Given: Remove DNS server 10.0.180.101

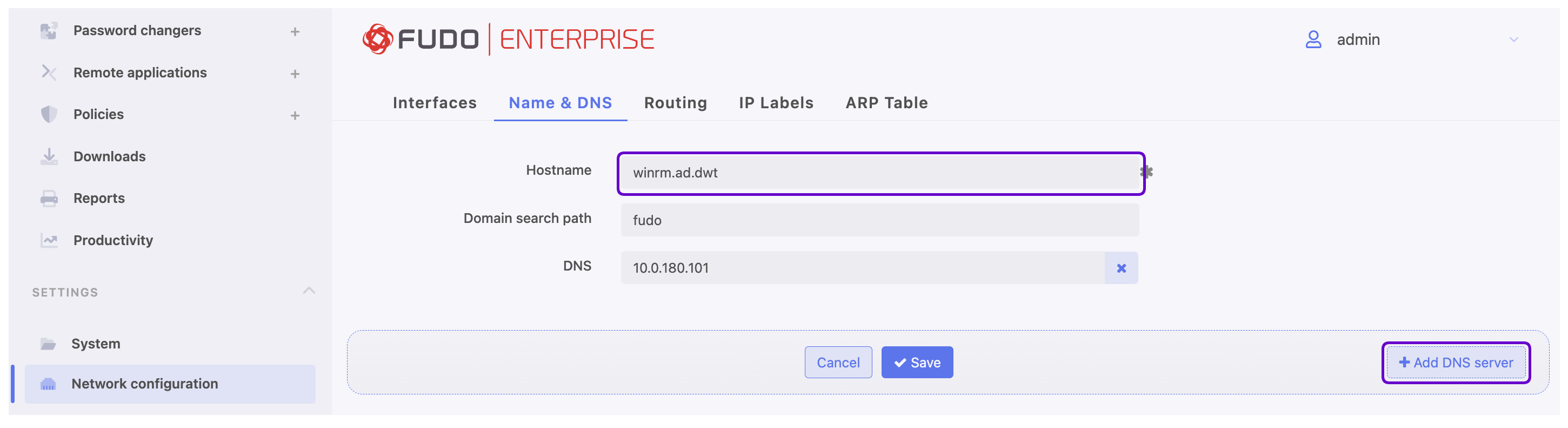Looking at the screenshot, I should 1121,268.
